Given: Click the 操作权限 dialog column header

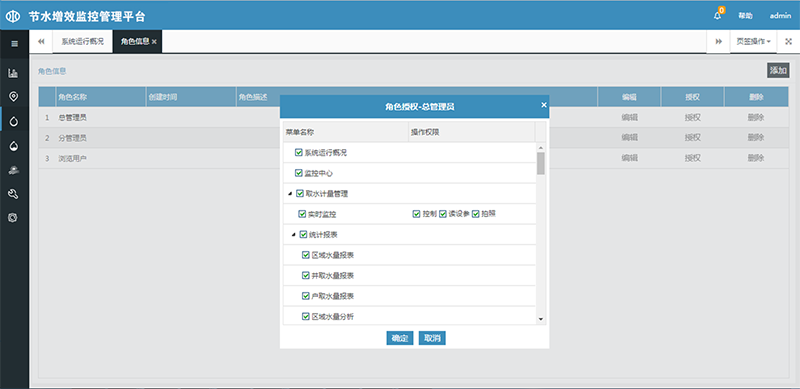Looking at the screenshot, I should click(x=471, y=132).
